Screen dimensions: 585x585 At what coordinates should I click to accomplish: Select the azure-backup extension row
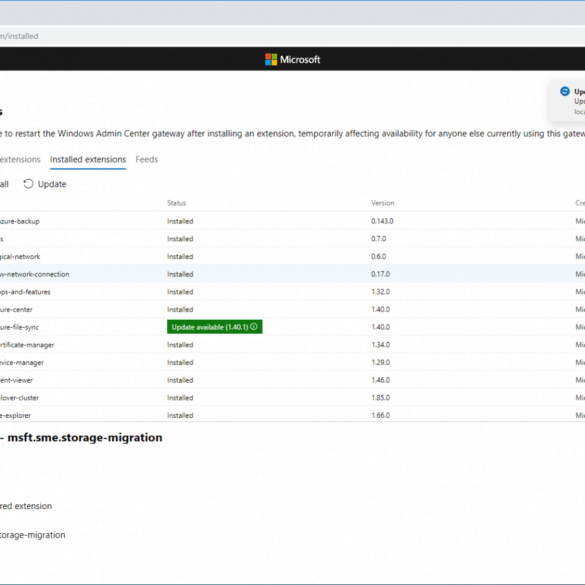[x=292, y=221]
